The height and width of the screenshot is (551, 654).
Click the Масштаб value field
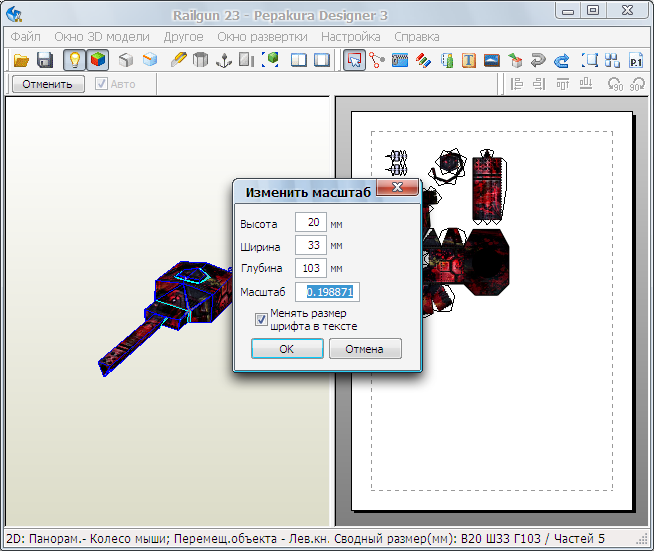click(327, 292)
